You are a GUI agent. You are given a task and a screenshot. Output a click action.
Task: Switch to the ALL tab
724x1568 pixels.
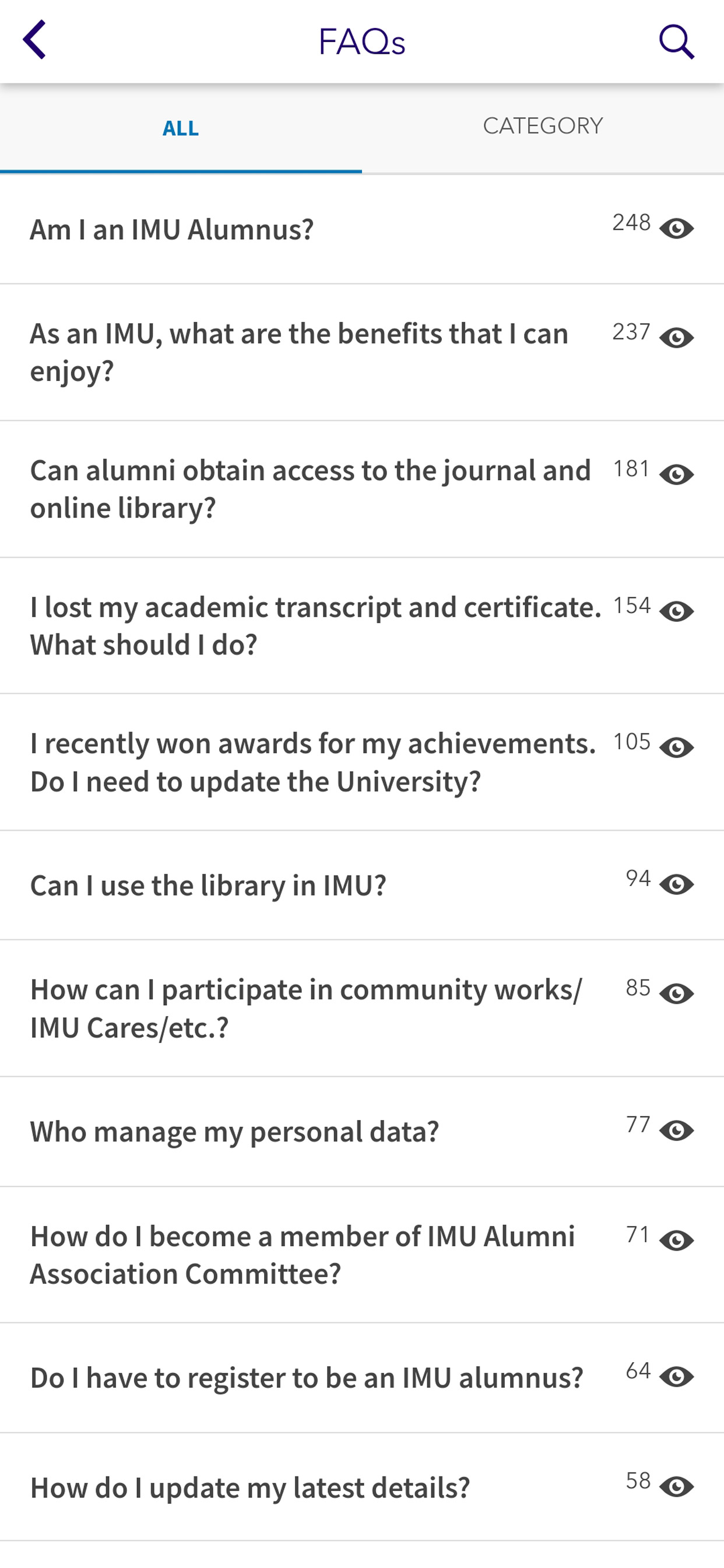coord(181,128)
